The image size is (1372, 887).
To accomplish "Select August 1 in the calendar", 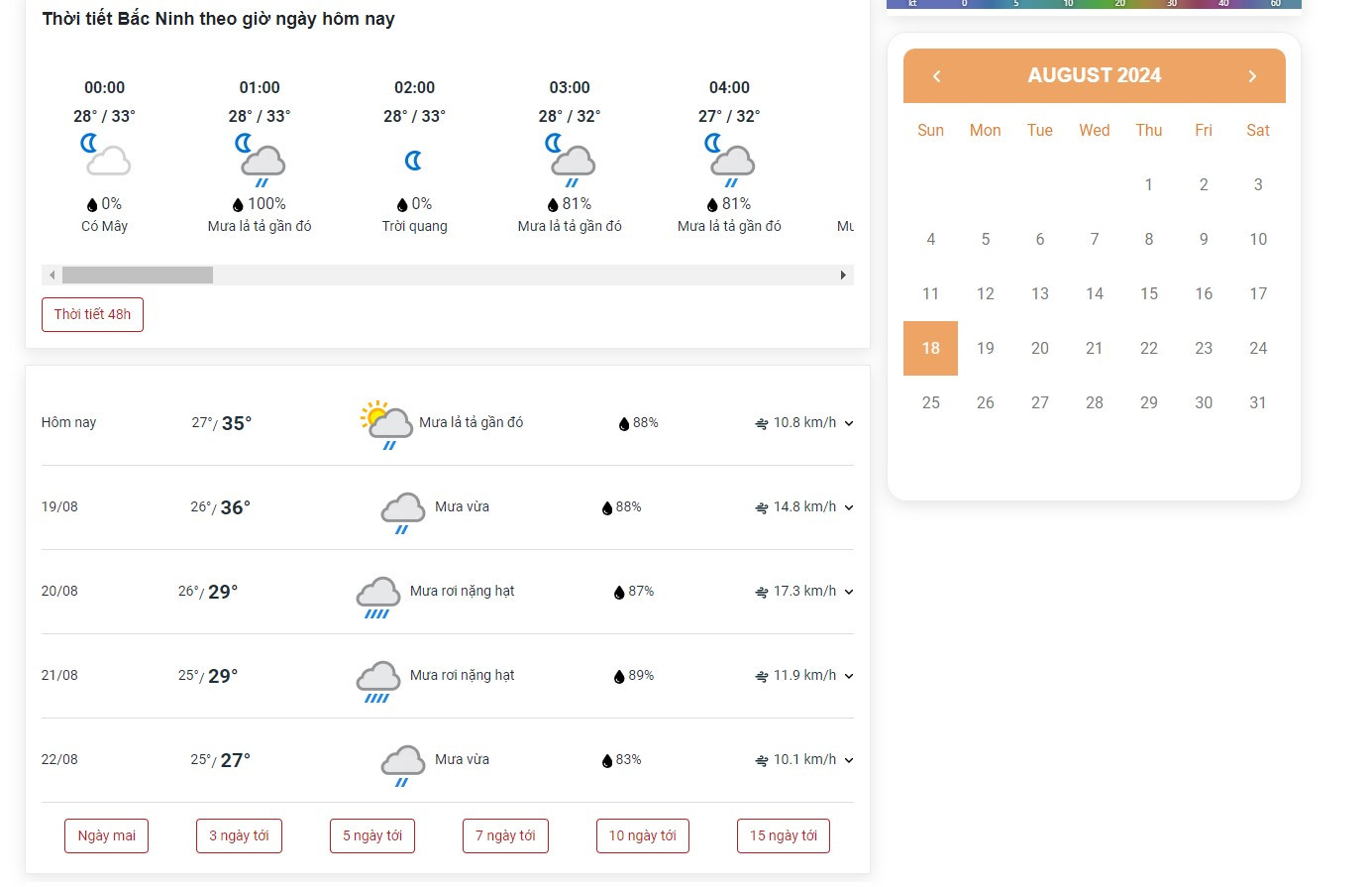I will click(1149, 184).
